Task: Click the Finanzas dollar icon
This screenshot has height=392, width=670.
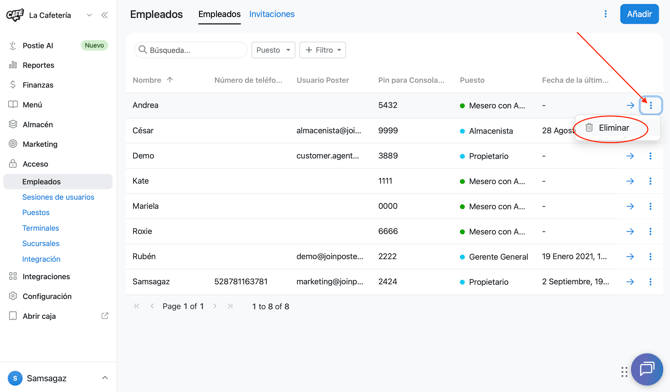Action: (x=13, y=85)
